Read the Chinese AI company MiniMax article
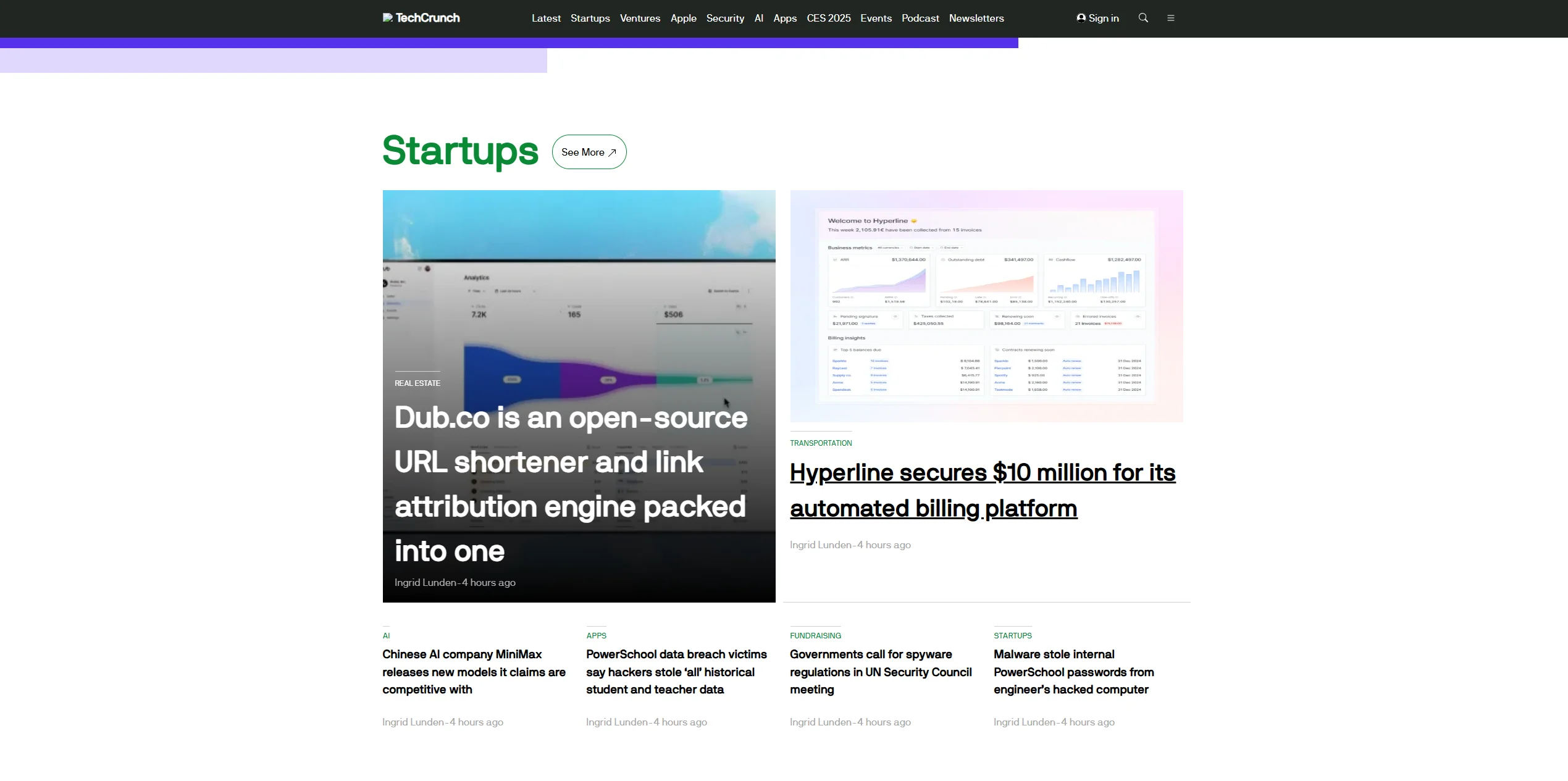 (474, 672)
